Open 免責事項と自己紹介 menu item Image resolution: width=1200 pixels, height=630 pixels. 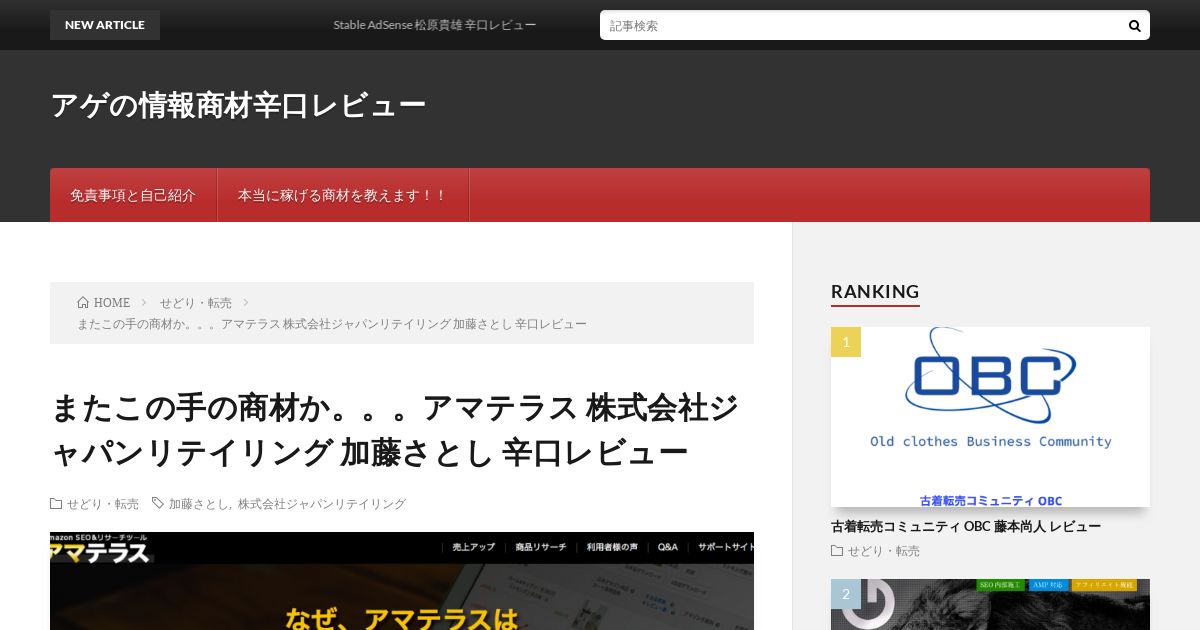coord(133,195)
